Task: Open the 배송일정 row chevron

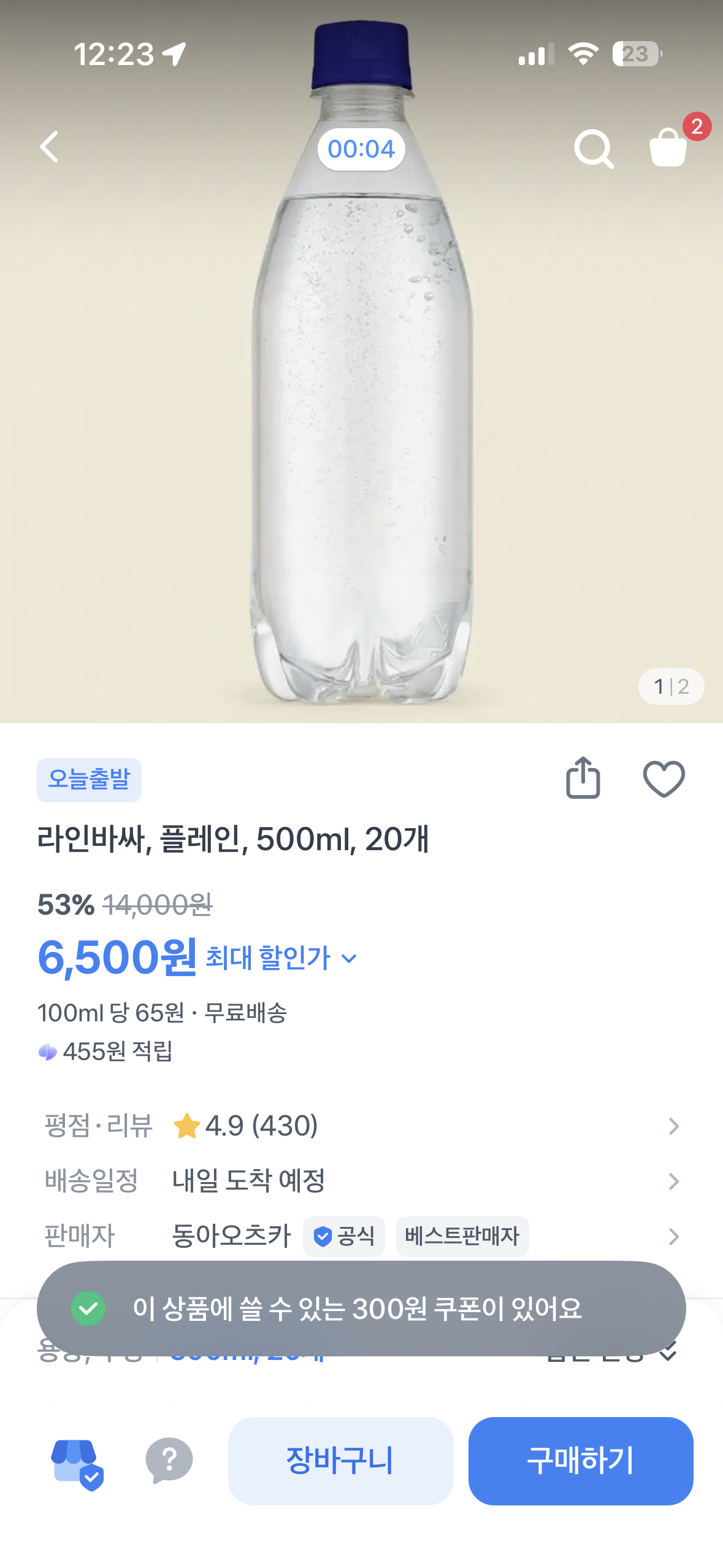Action: point(673,1181)
